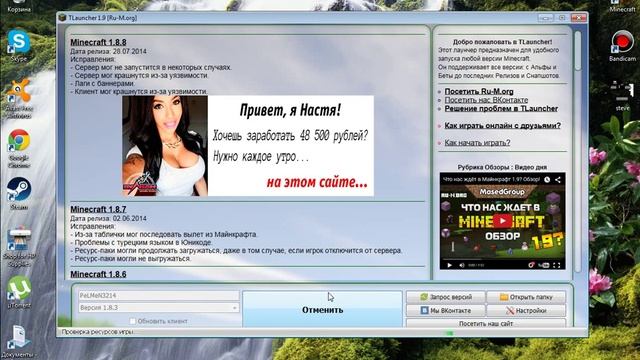Click the Мы ВКонтакте button
Image resolution: width=640 pixels, height=360 pixels.
point(446,311)
